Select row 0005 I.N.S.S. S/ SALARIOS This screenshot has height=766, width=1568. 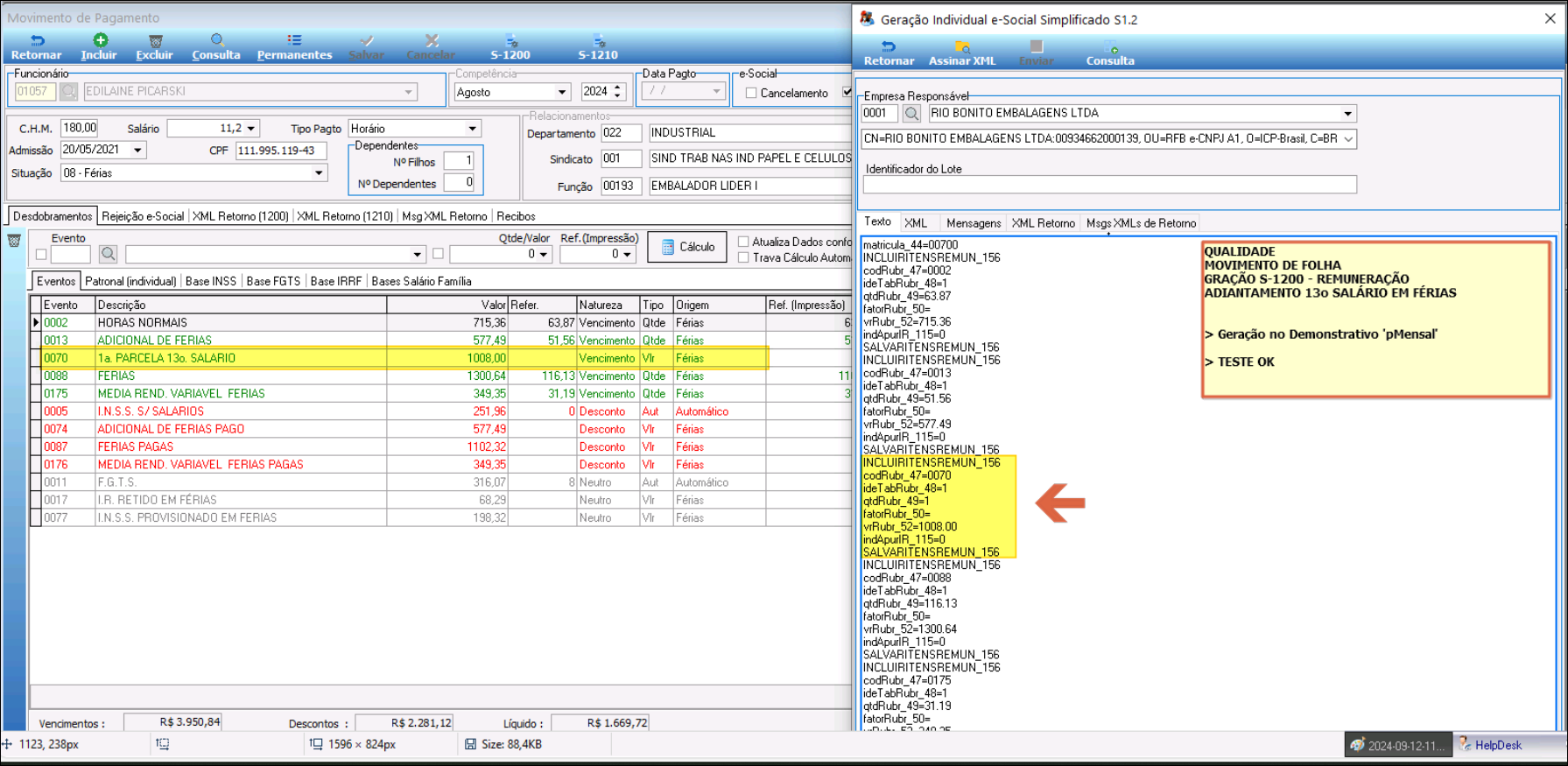[440, 411]
